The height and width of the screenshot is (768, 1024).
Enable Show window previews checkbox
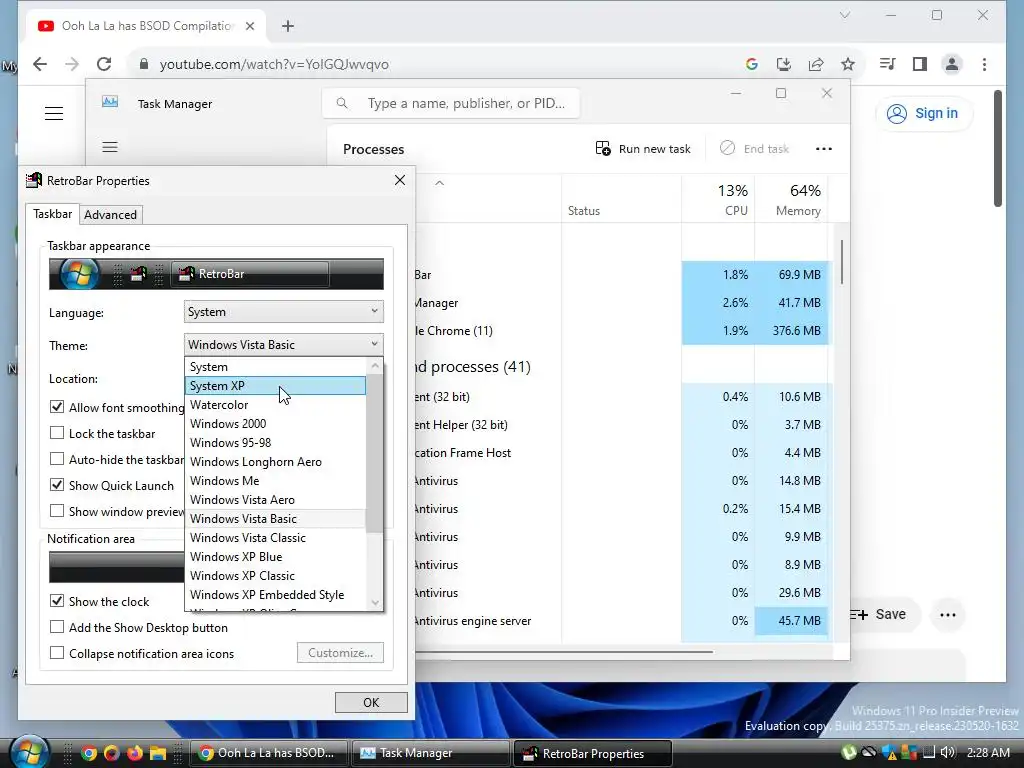point(57,511)
